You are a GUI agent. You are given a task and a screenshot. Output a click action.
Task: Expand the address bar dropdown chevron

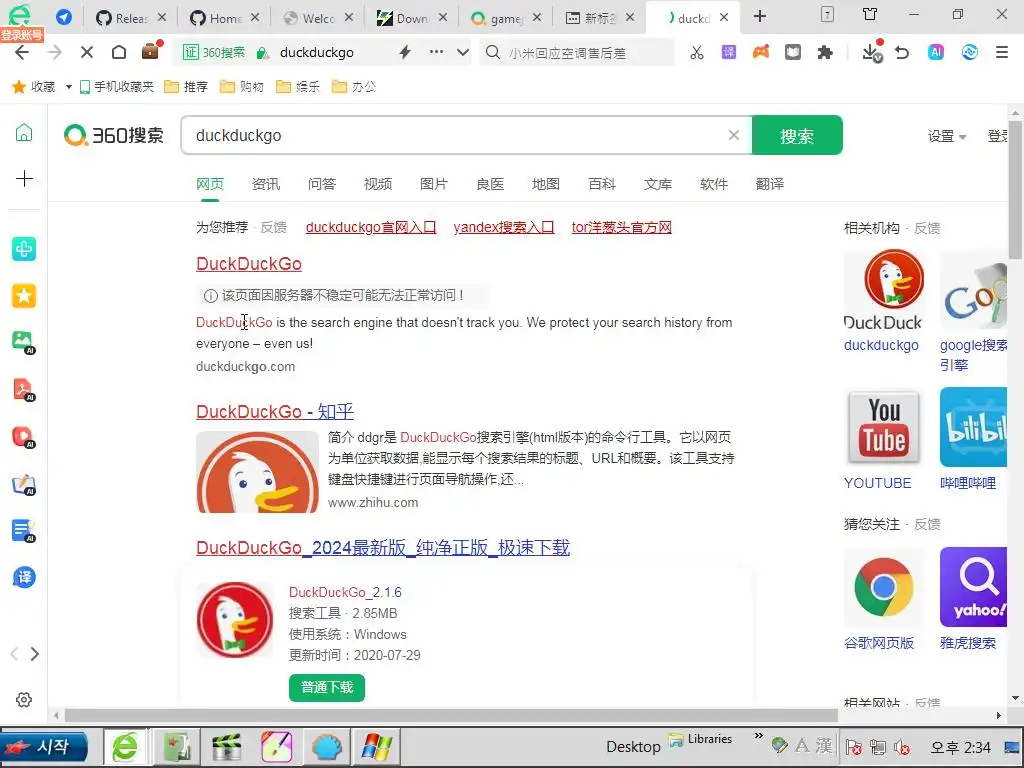[462, 52]
